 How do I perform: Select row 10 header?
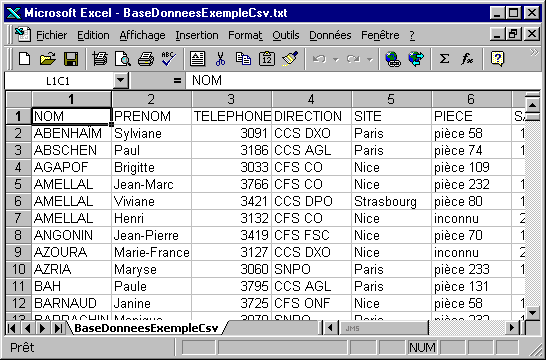pos(18,269)
